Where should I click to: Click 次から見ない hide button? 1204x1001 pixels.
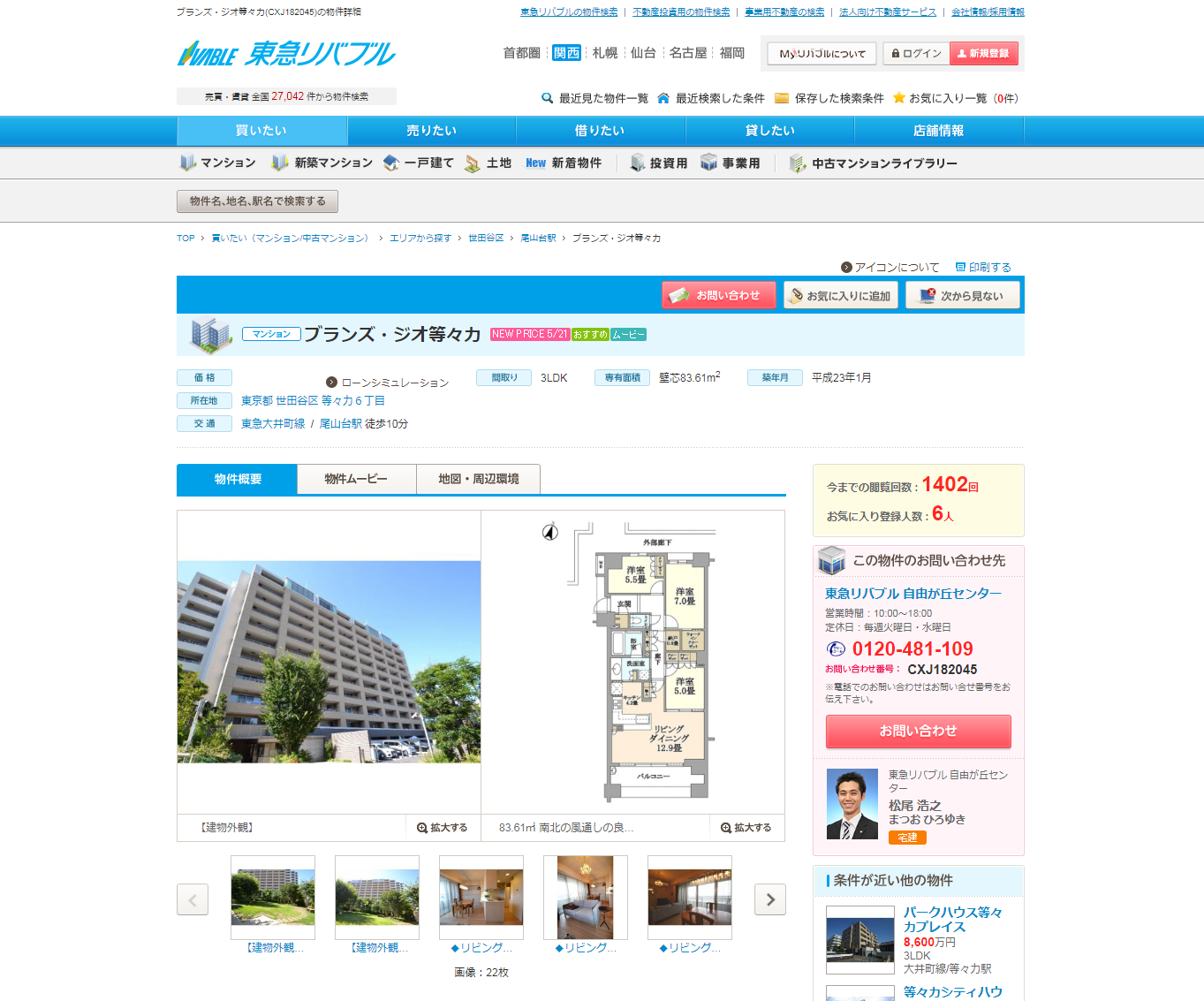pos(963,295)
